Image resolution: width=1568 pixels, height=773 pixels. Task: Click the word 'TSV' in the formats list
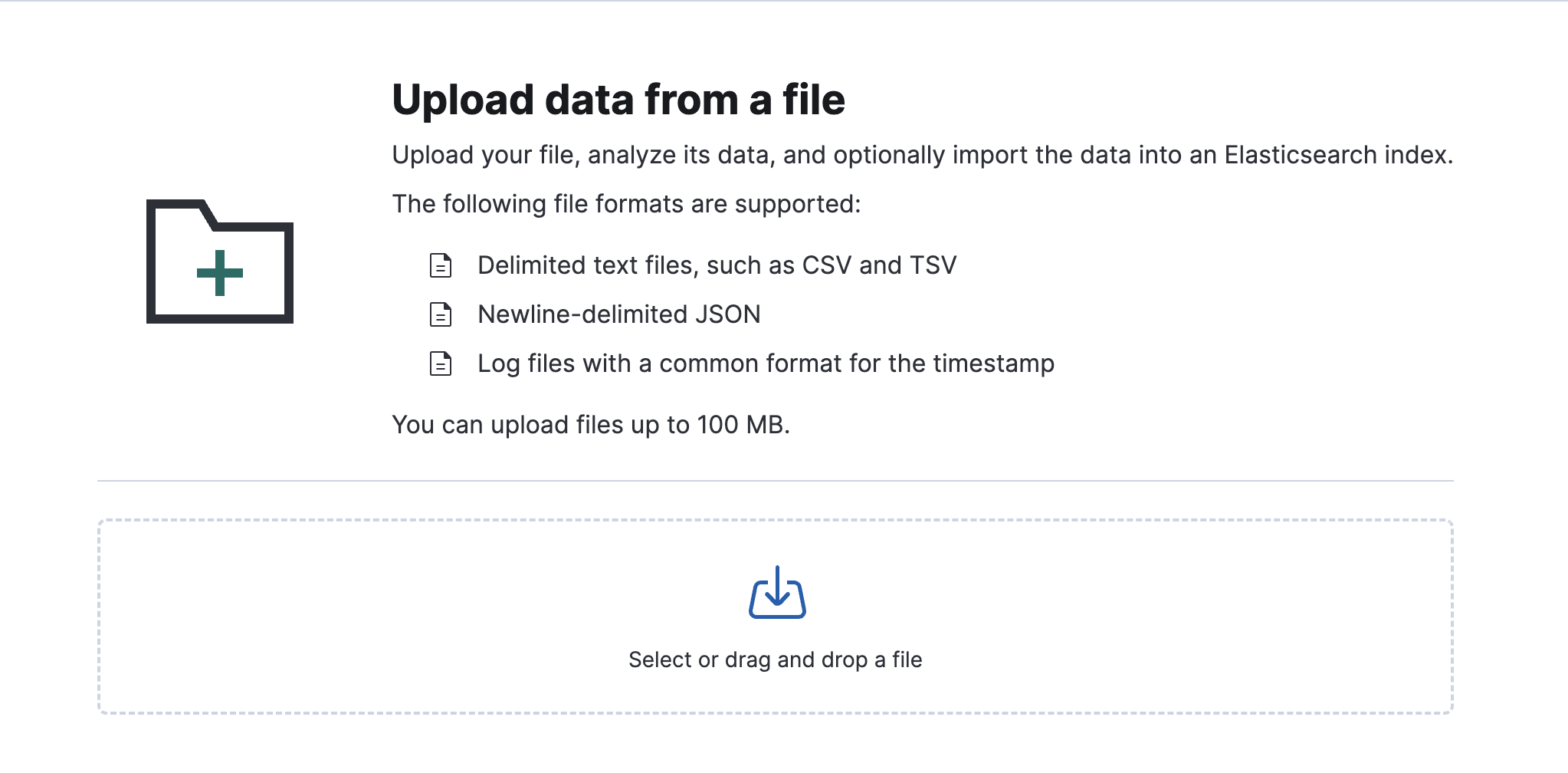[x=933, y=265]
